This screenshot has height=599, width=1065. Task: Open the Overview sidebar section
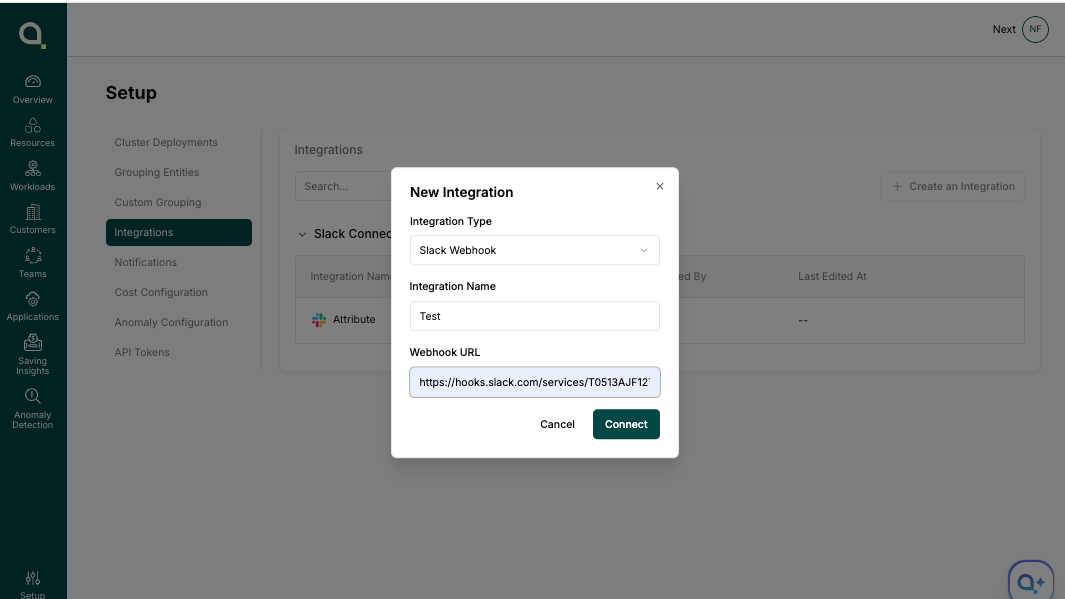33,90
